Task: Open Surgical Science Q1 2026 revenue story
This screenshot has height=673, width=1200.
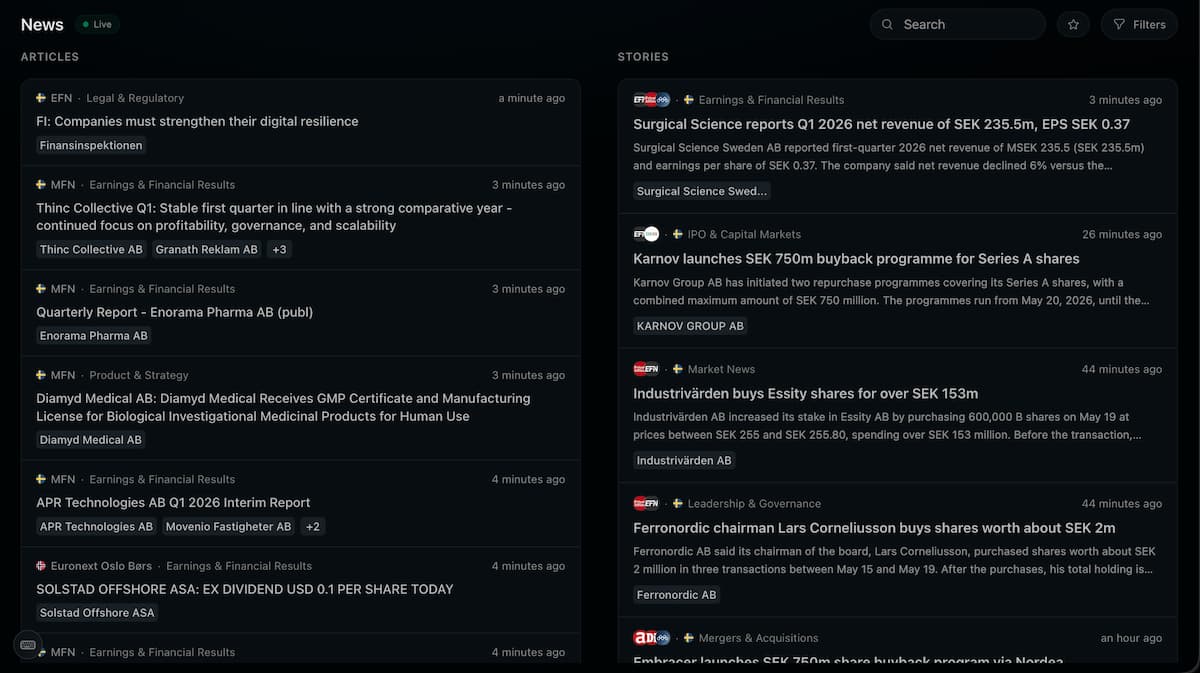Action: [x=881, y=124]
